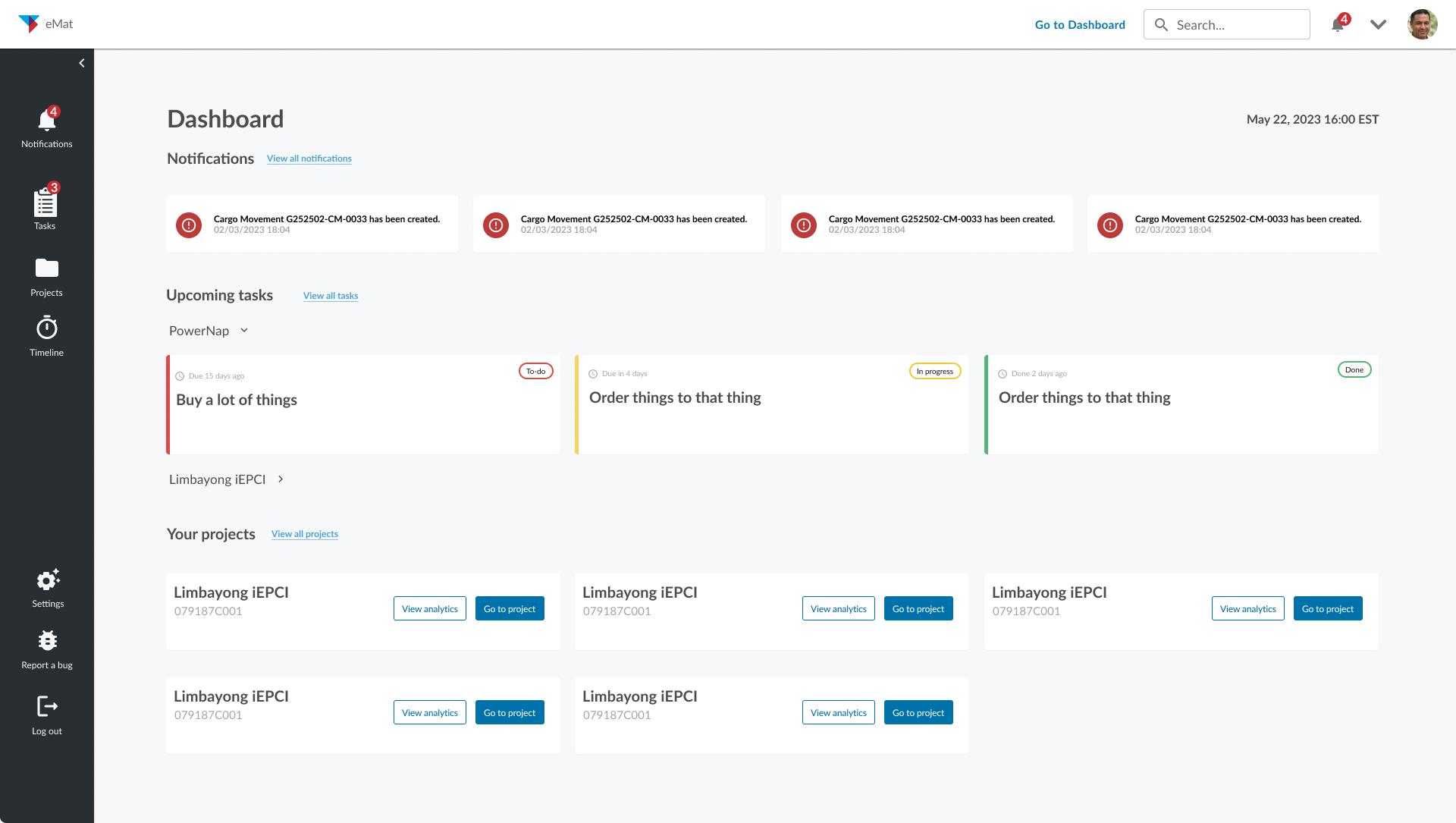Image resolution: width=1456 pixels, height=823 pixels.
Task: Click the Report a bug icon
Action: (48, 640)
